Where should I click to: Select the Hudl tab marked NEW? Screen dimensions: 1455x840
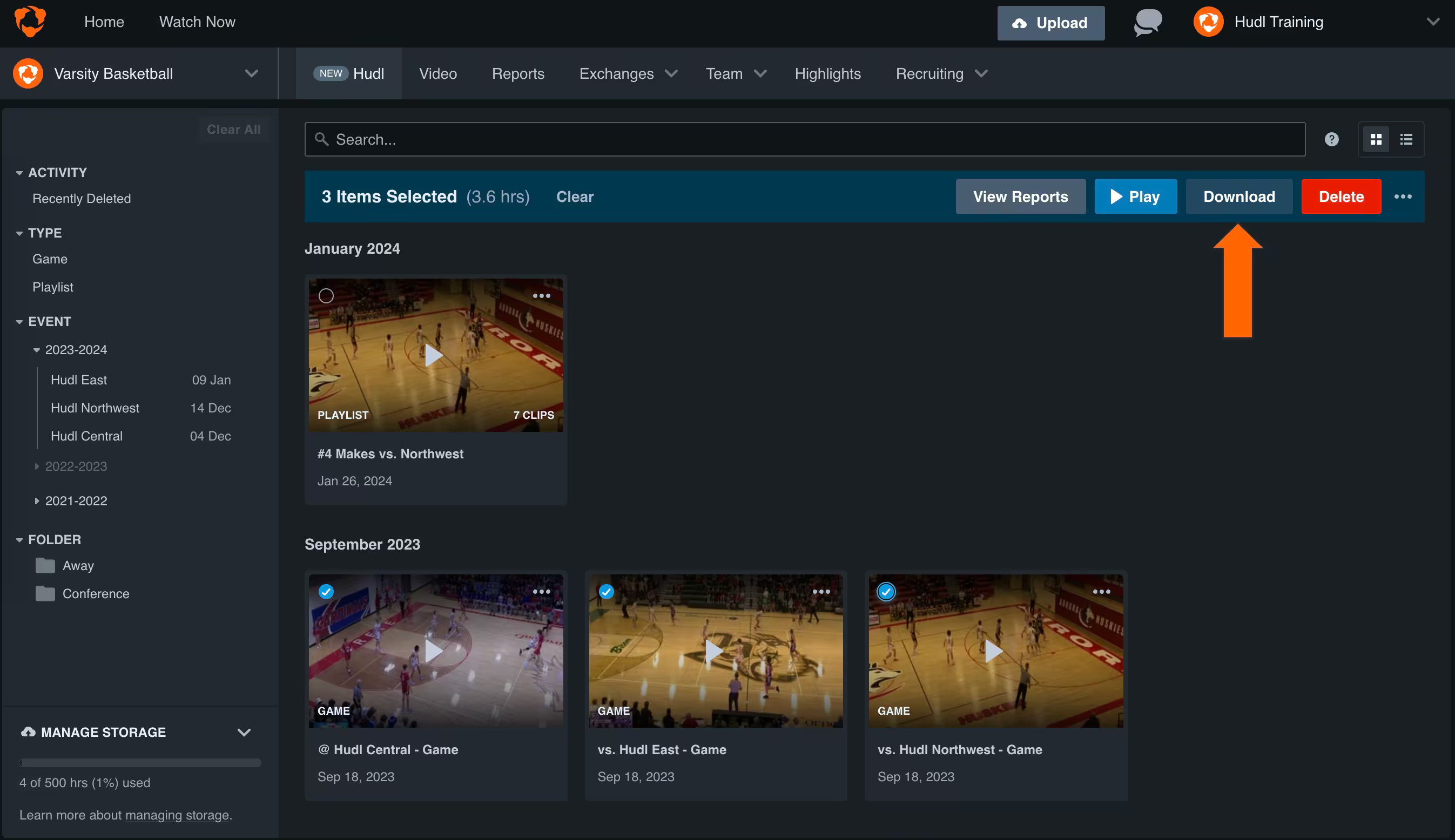click(x=348, y=73)
